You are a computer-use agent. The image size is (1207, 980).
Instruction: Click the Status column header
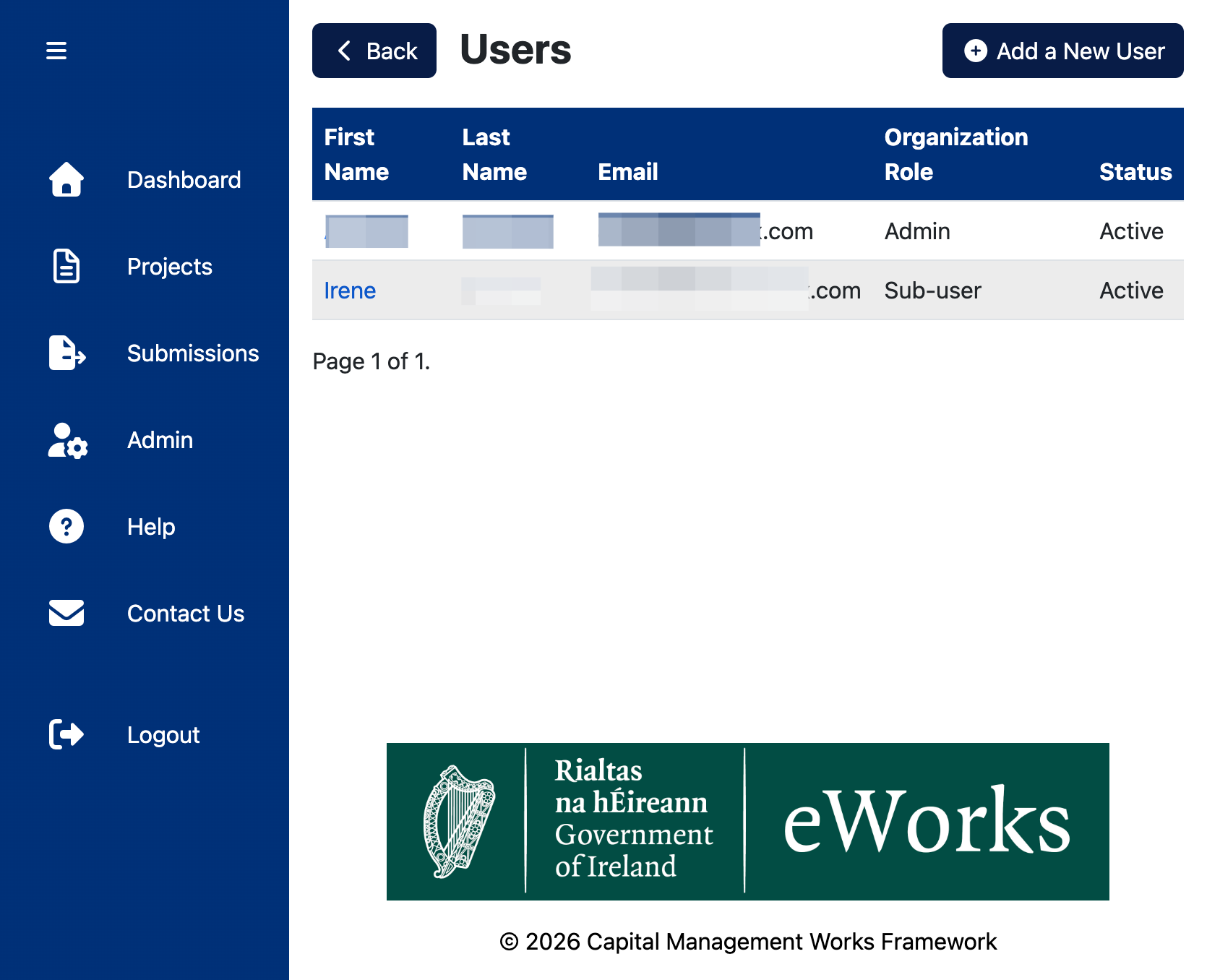click(1135, 172)
